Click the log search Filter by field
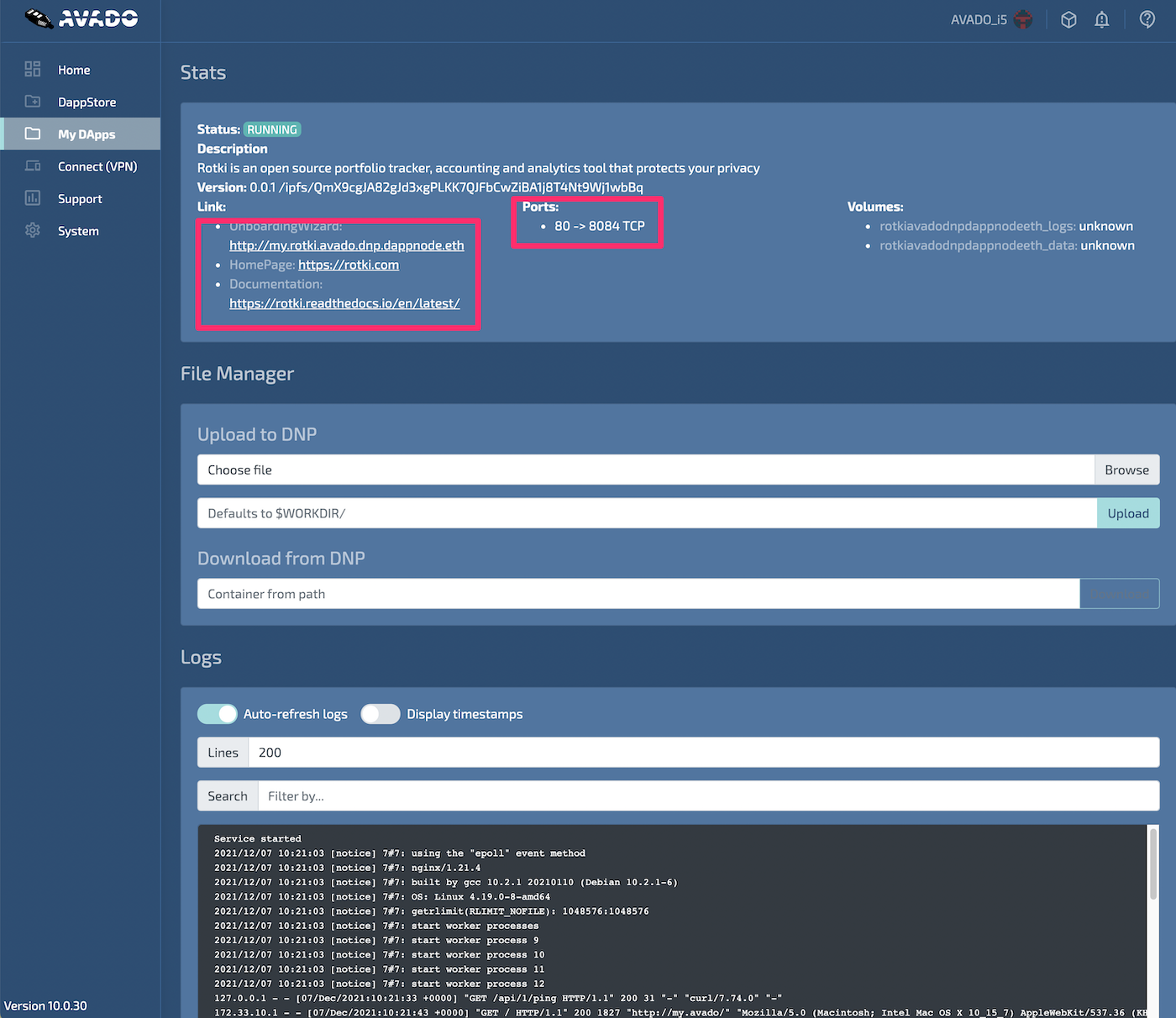This screenshot has height=1018, width=1176. [707, 796]
